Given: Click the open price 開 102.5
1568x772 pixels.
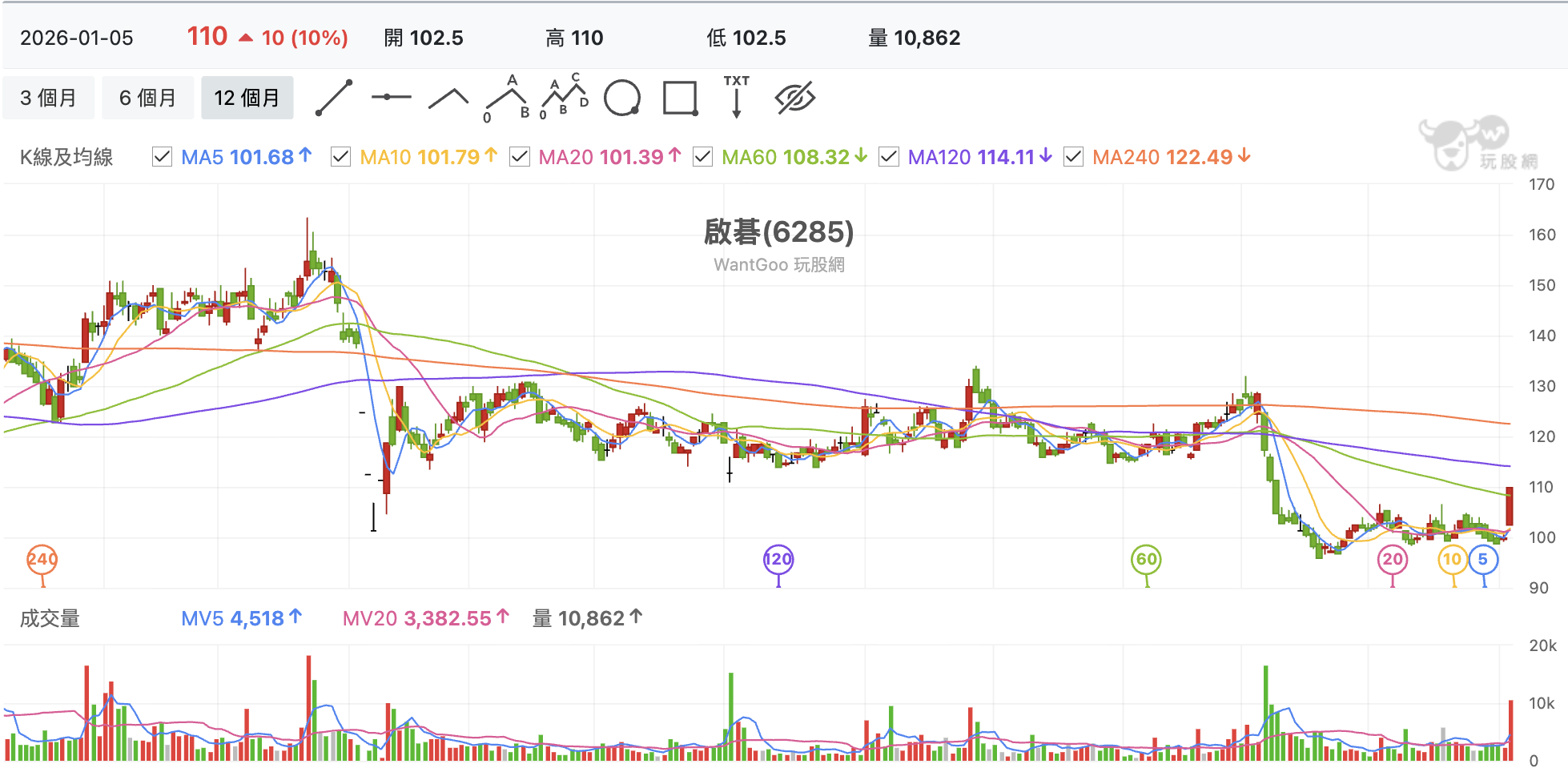Looking at the screenshot, I should pos(423,38).
